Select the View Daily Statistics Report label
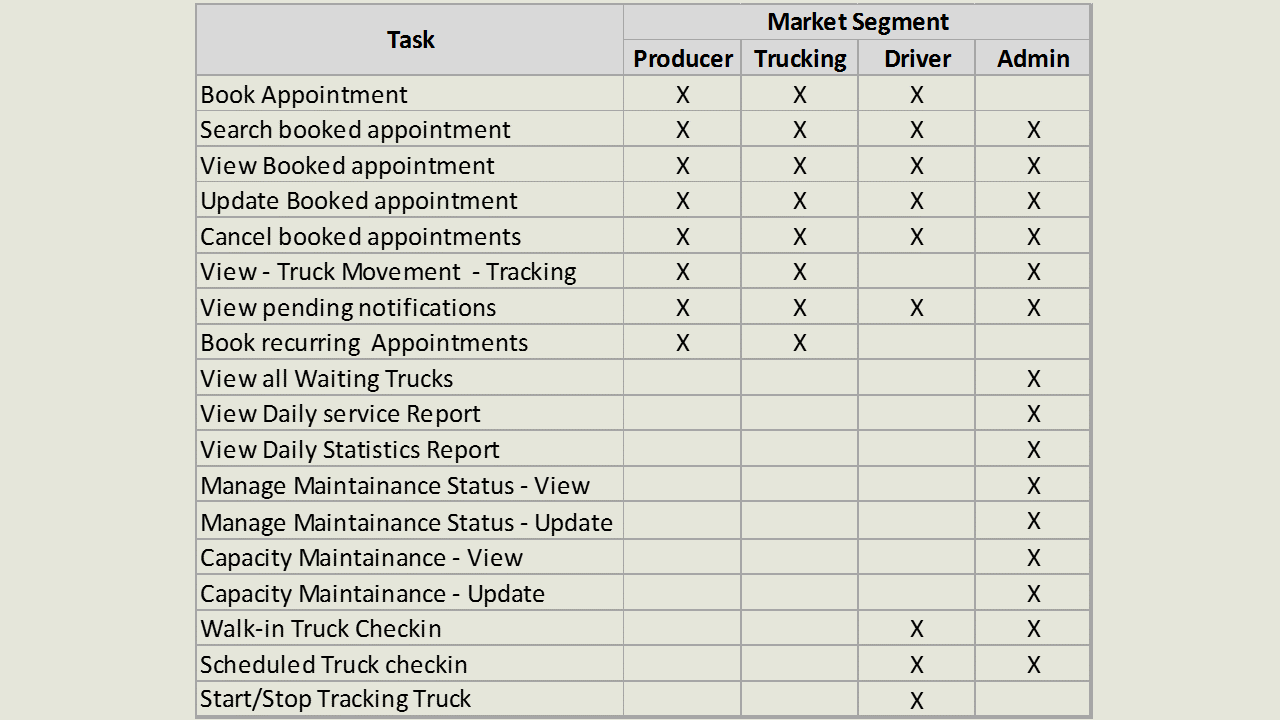This screenshot has height=720, width=1280. coord(350,450)
